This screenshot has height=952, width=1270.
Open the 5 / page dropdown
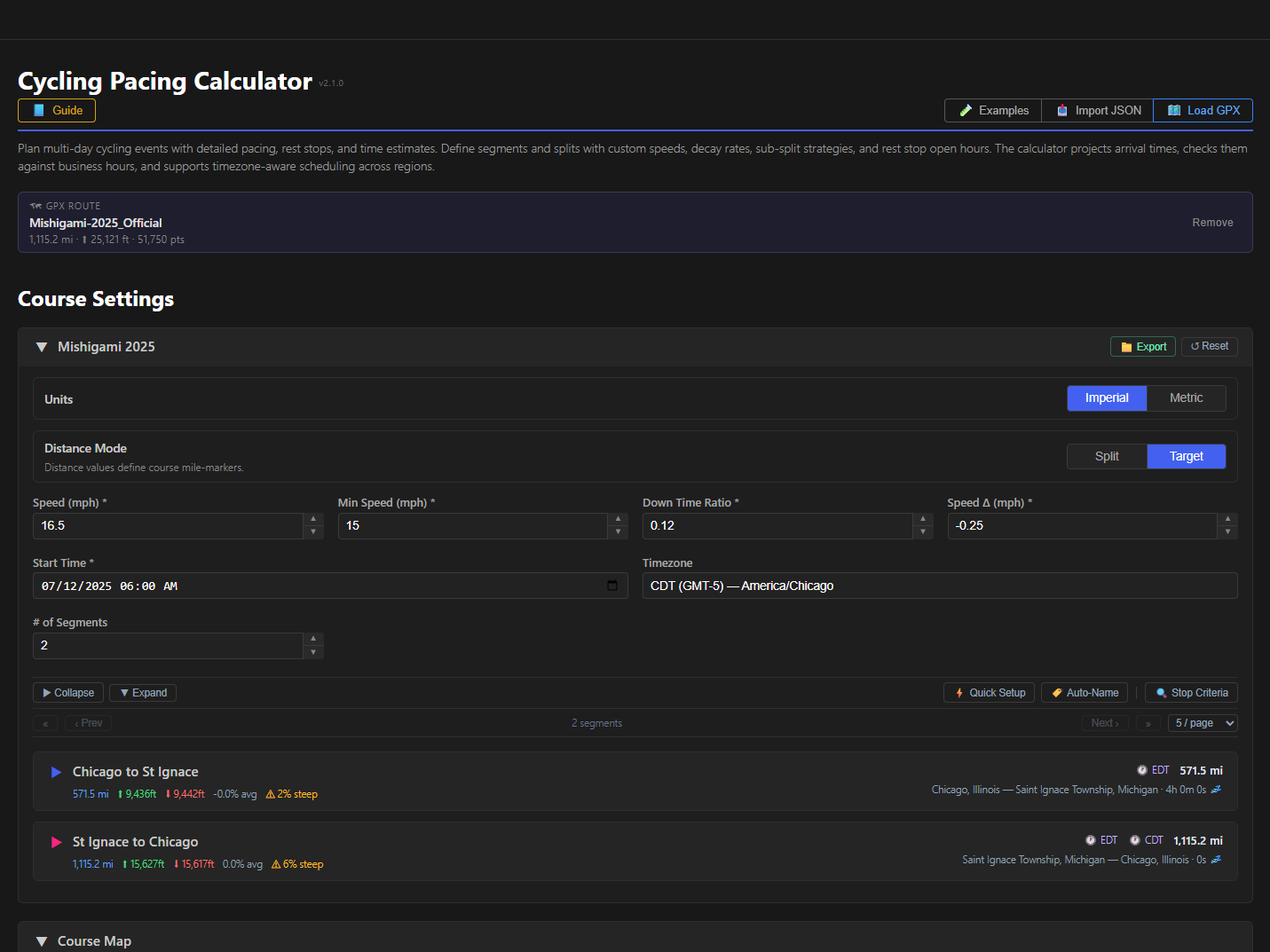[x=1203, y=723]
